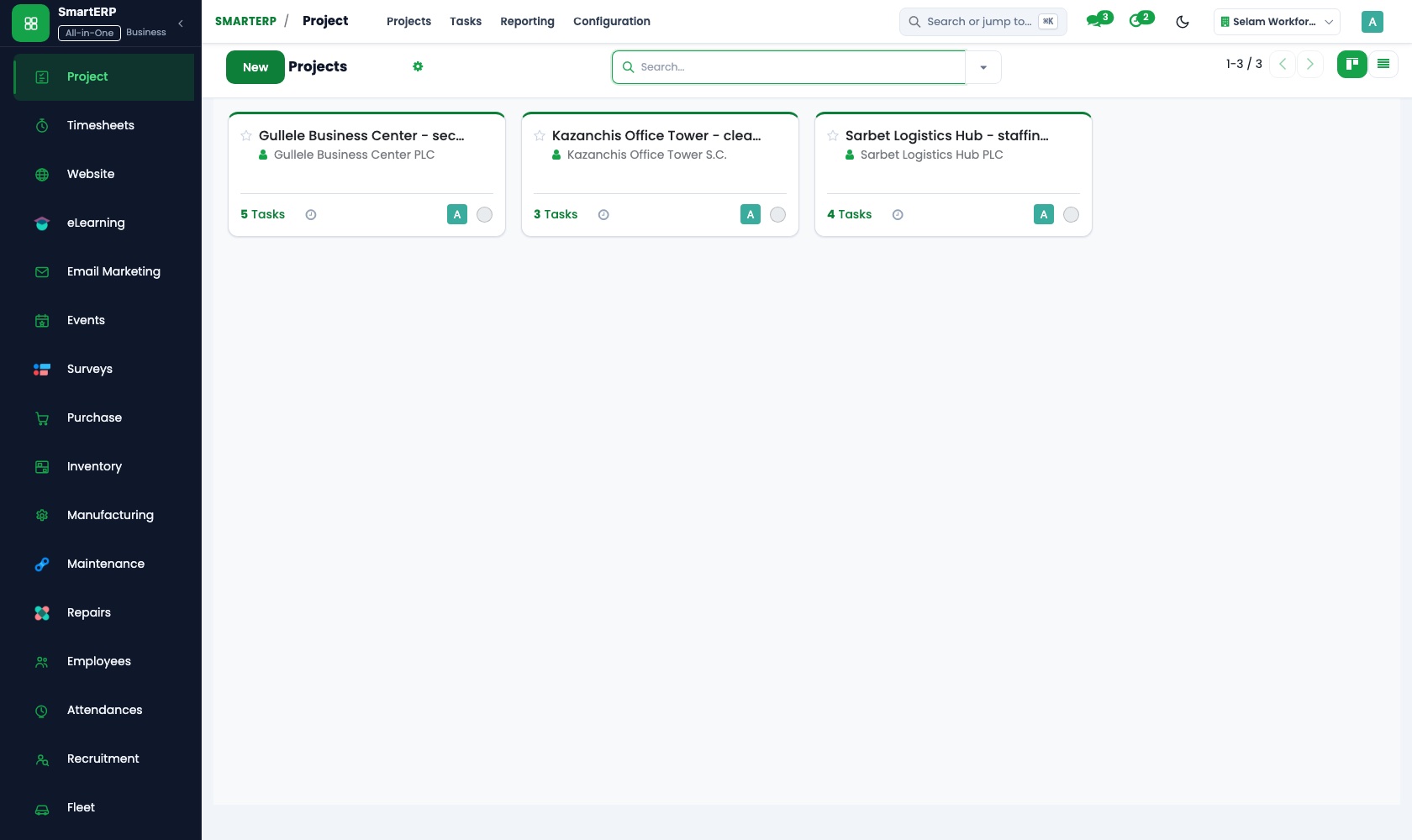Open the Reporting menu
The image size is (1412, 840).
tap(527, 21)
